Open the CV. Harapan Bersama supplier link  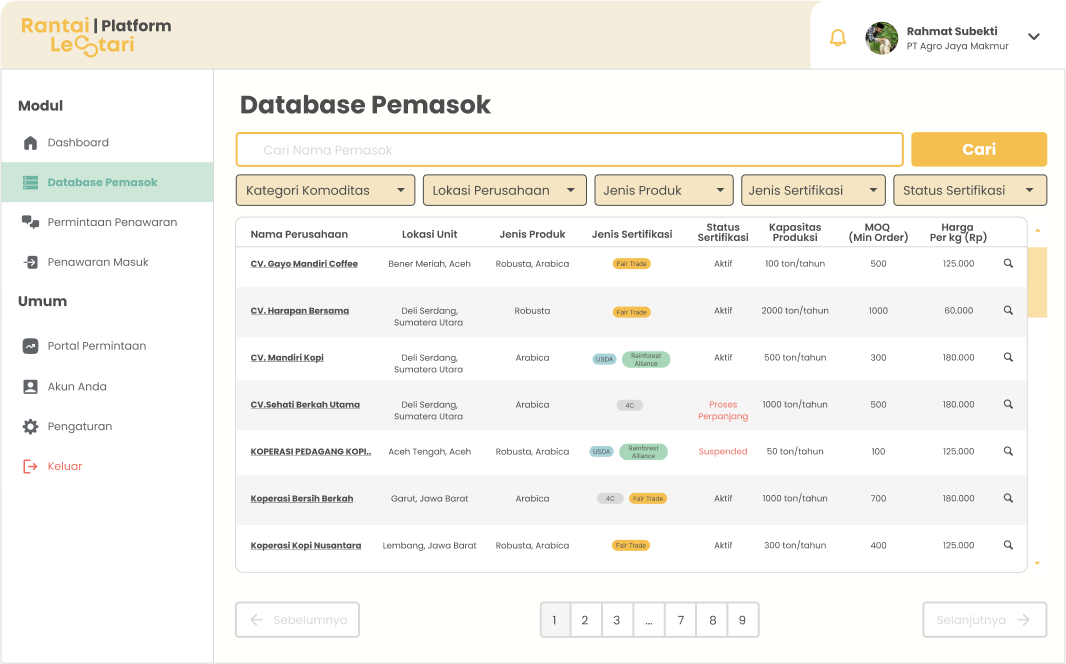click(300, 310)
